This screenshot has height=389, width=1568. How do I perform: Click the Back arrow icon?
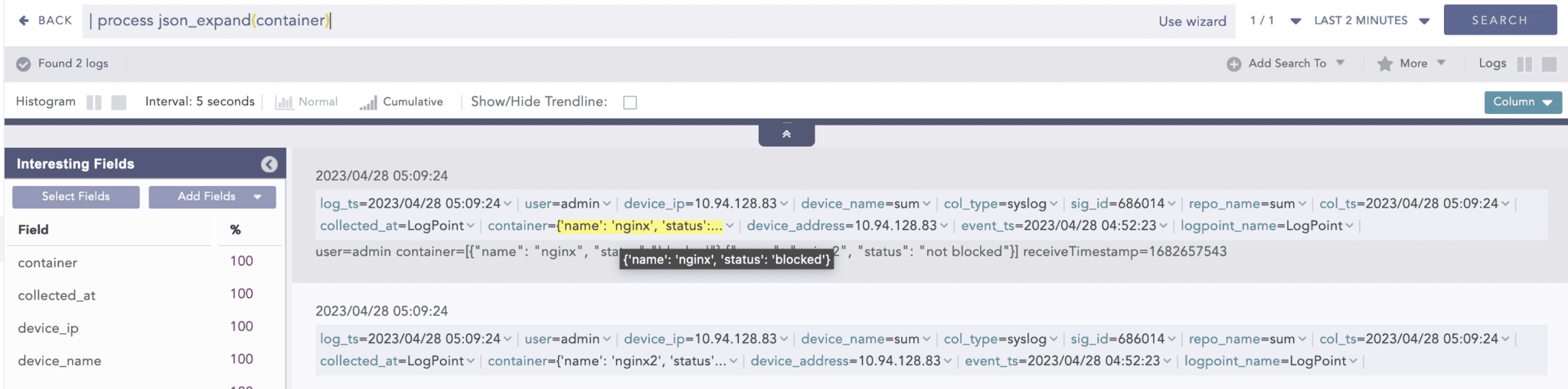click(x=24, y=21)
